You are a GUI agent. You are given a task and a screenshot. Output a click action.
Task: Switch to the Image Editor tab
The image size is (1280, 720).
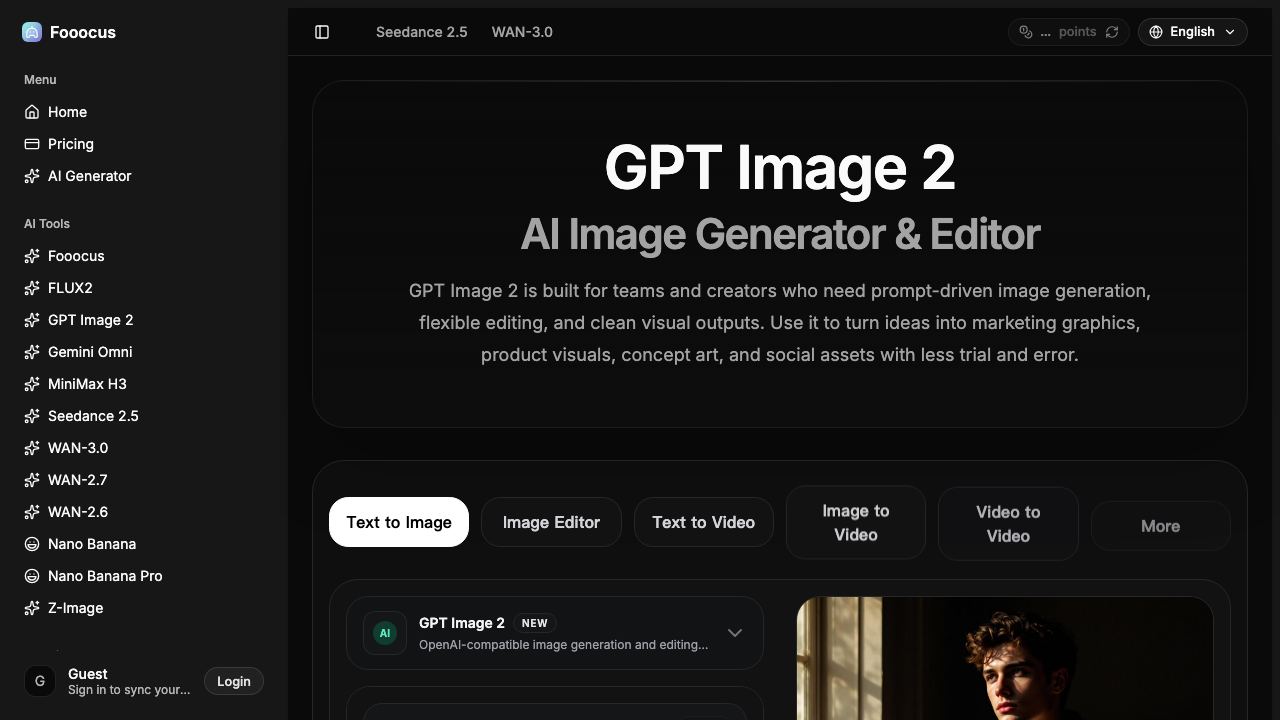551,522
